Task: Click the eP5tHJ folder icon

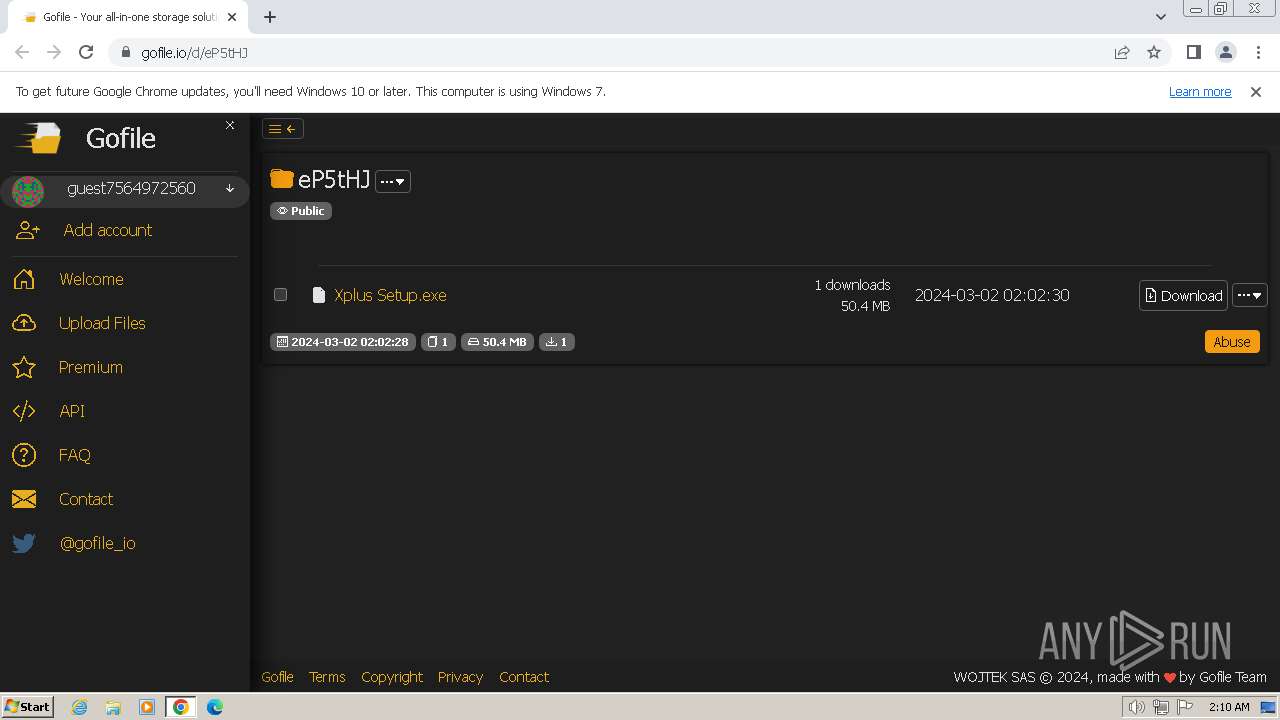Action: point(282,179)
